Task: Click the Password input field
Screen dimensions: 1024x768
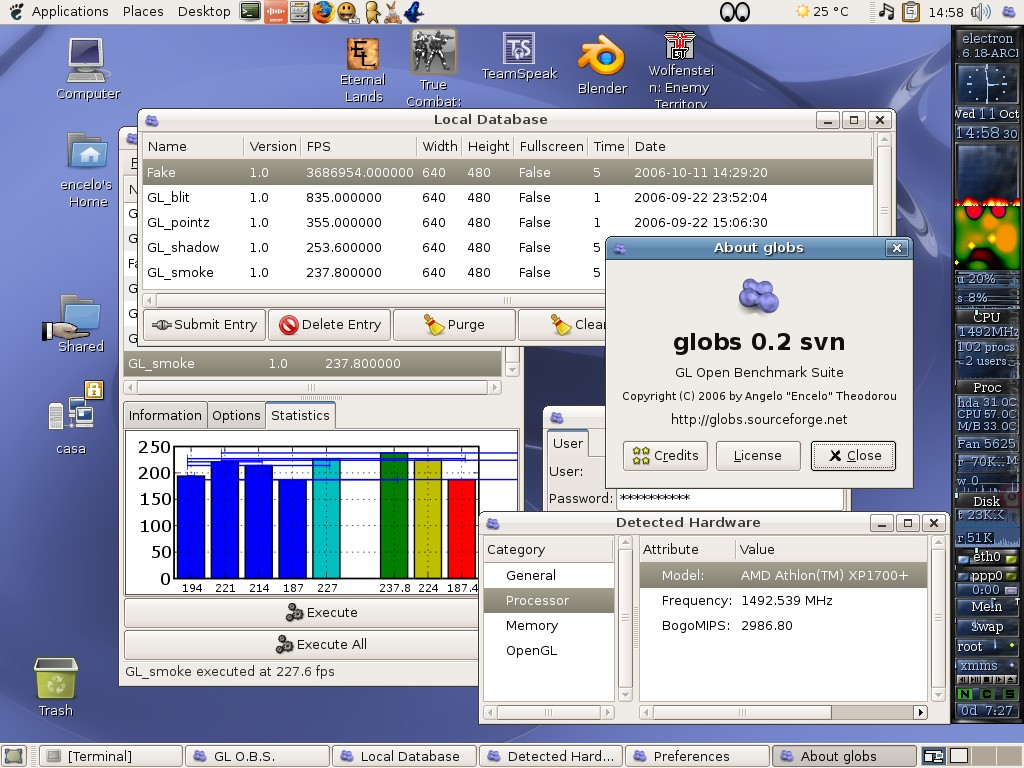Action: [730, 498]
